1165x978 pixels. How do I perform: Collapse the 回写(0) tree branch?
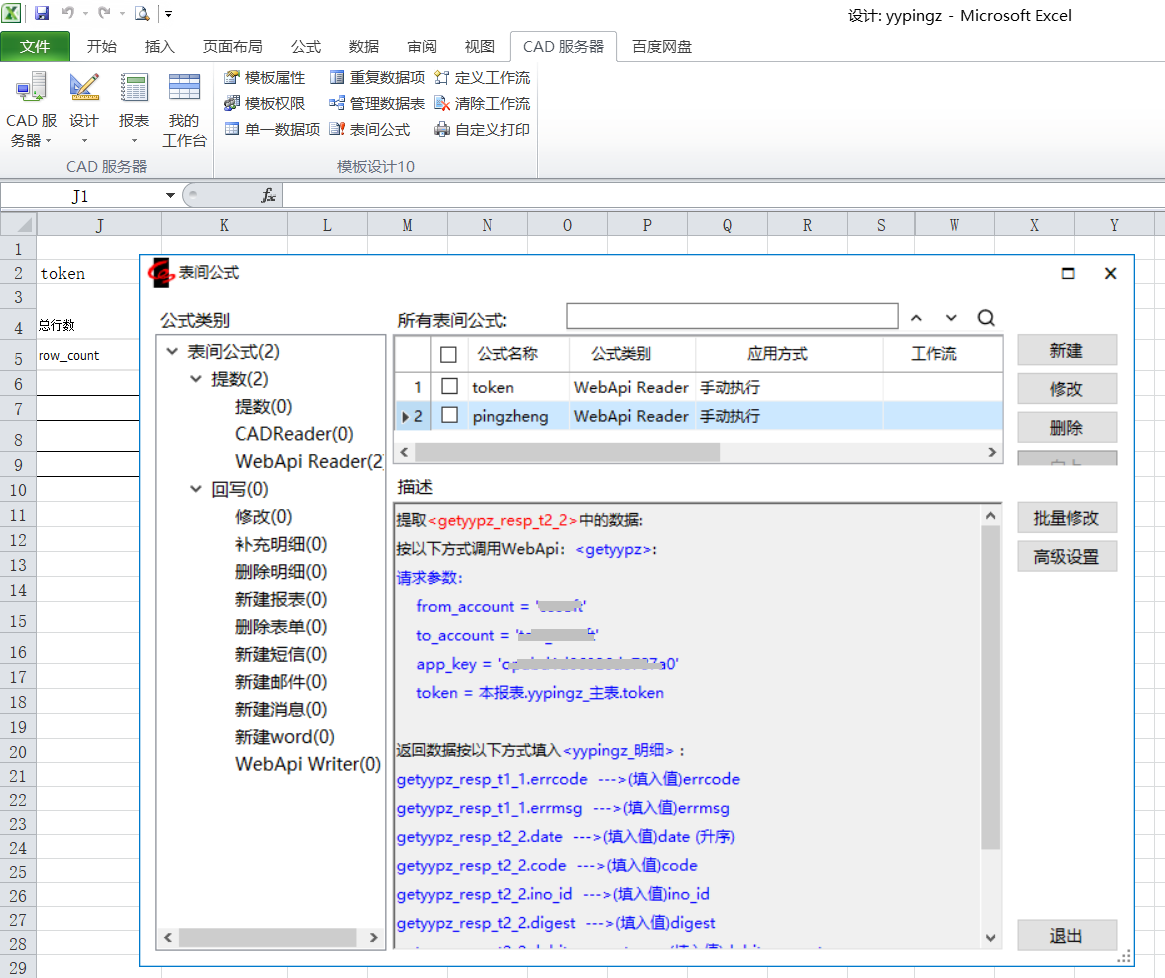(x=196, y=490)
